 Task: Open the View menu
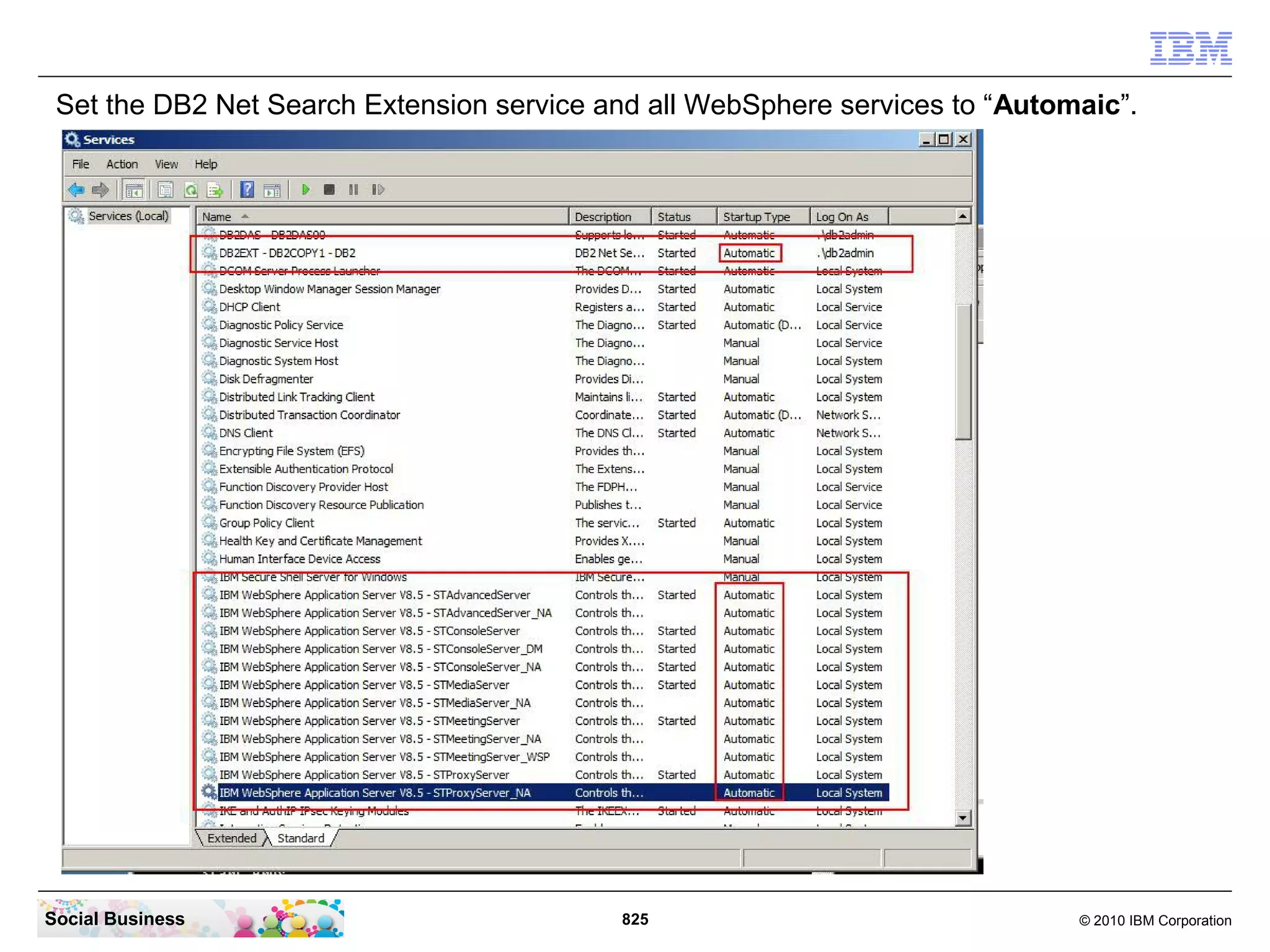(x=166, y=164)
